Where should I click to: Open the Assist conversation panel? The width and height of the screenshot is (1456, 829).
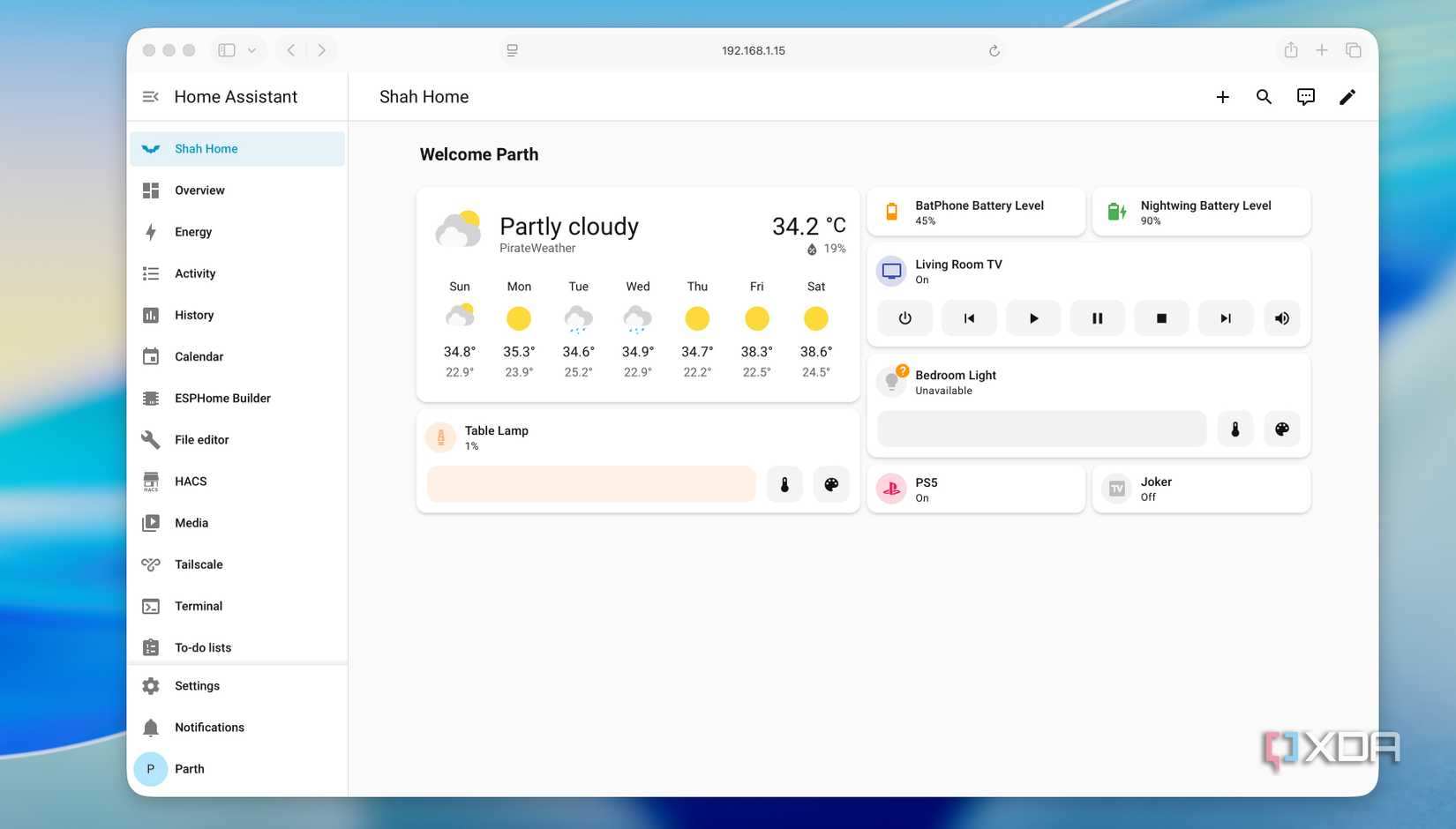pyautogui.click(x=1305, y=97)
